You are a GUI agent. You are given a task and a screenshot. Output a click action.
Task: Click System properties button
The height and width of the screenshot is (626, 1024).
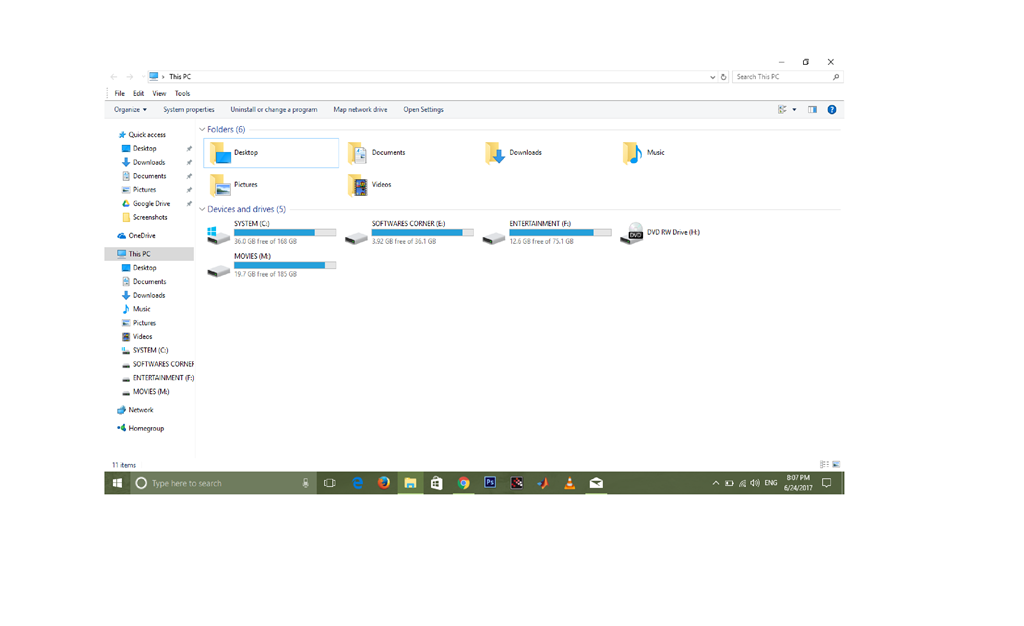click(x=189, y=110)
